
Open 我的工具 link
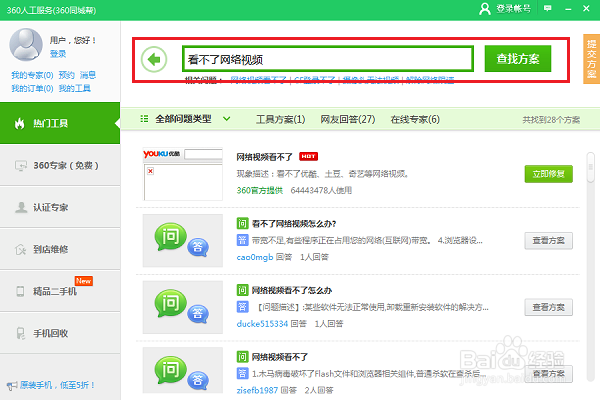coord(75,88)
